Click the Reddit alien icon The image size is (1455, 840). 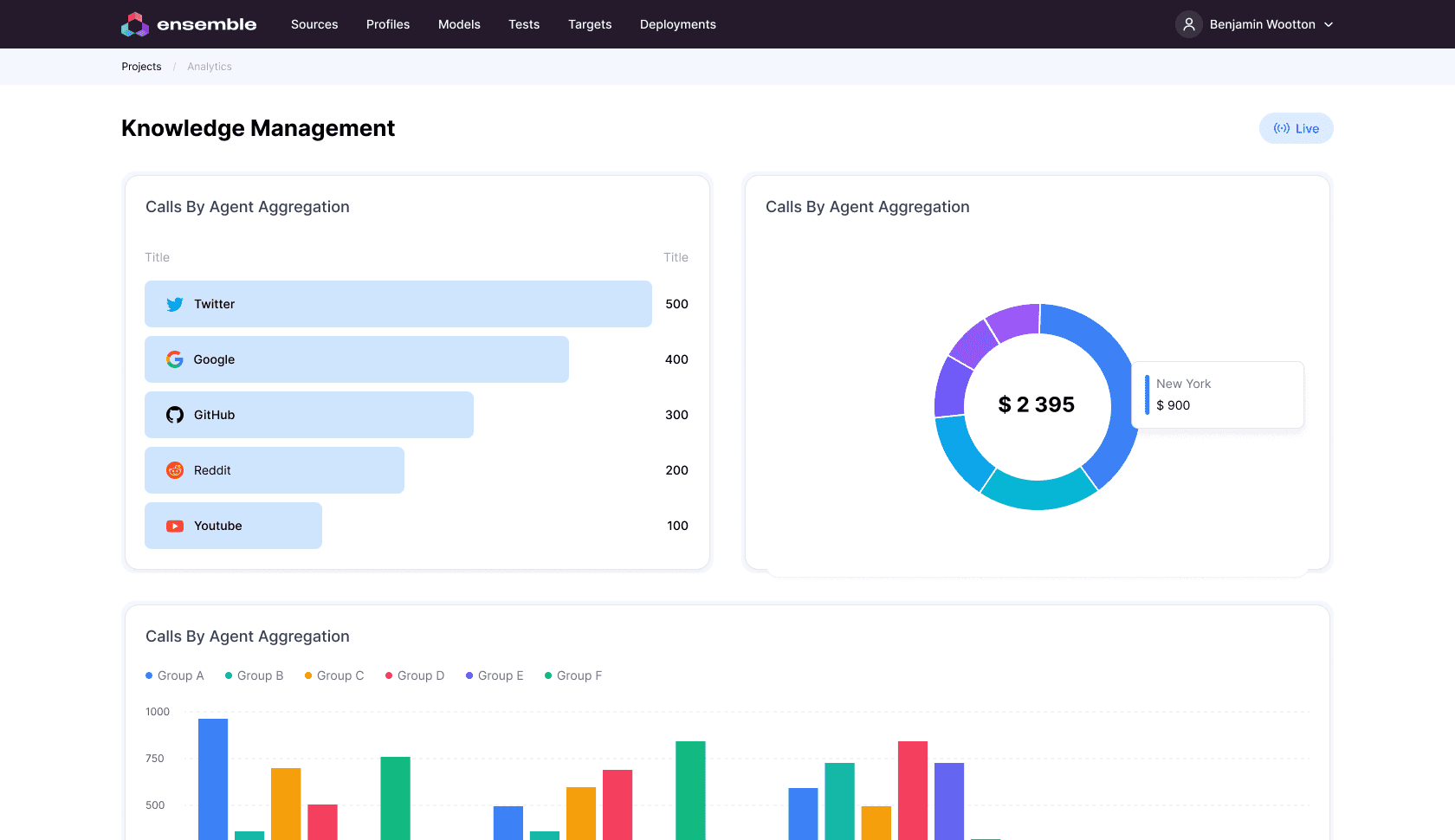click(x=175, y=470)
